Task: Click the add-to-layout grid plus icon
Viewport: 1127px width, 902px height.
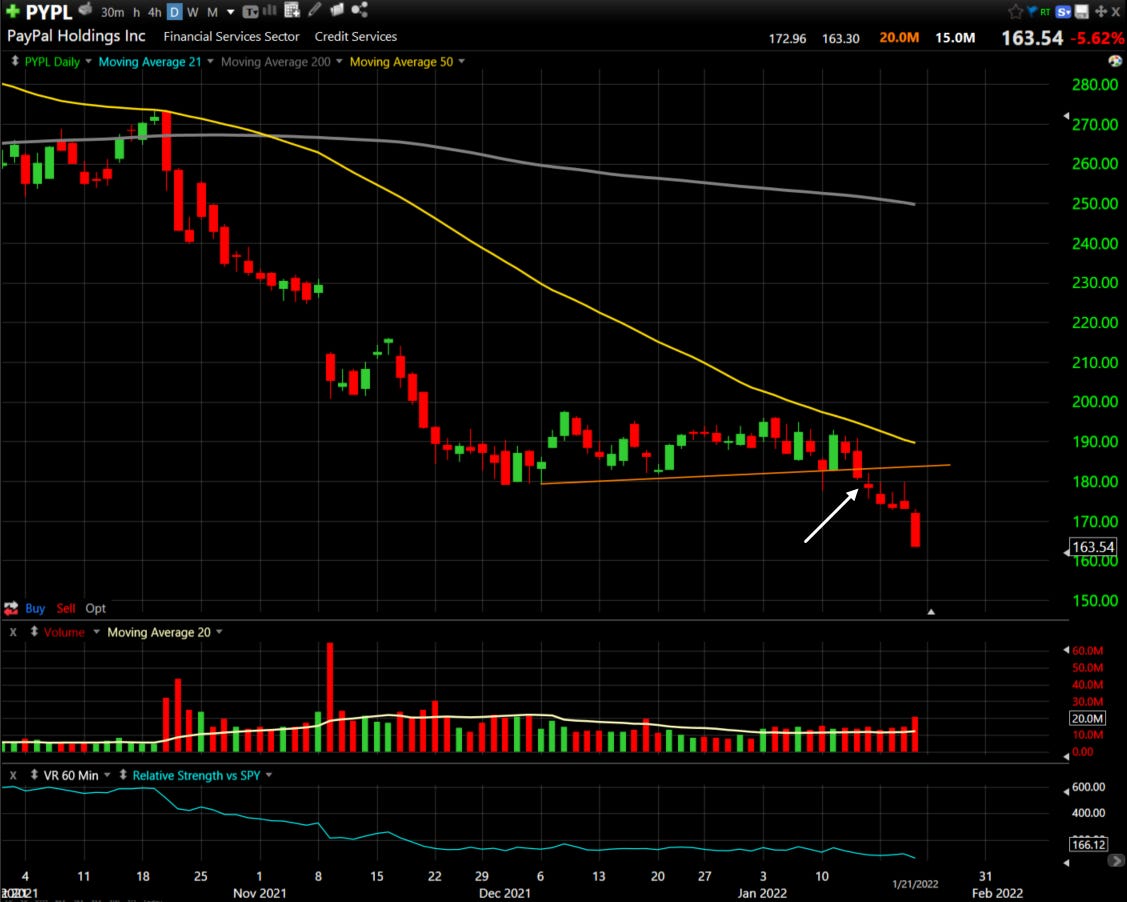Action: tap(291, 10)
